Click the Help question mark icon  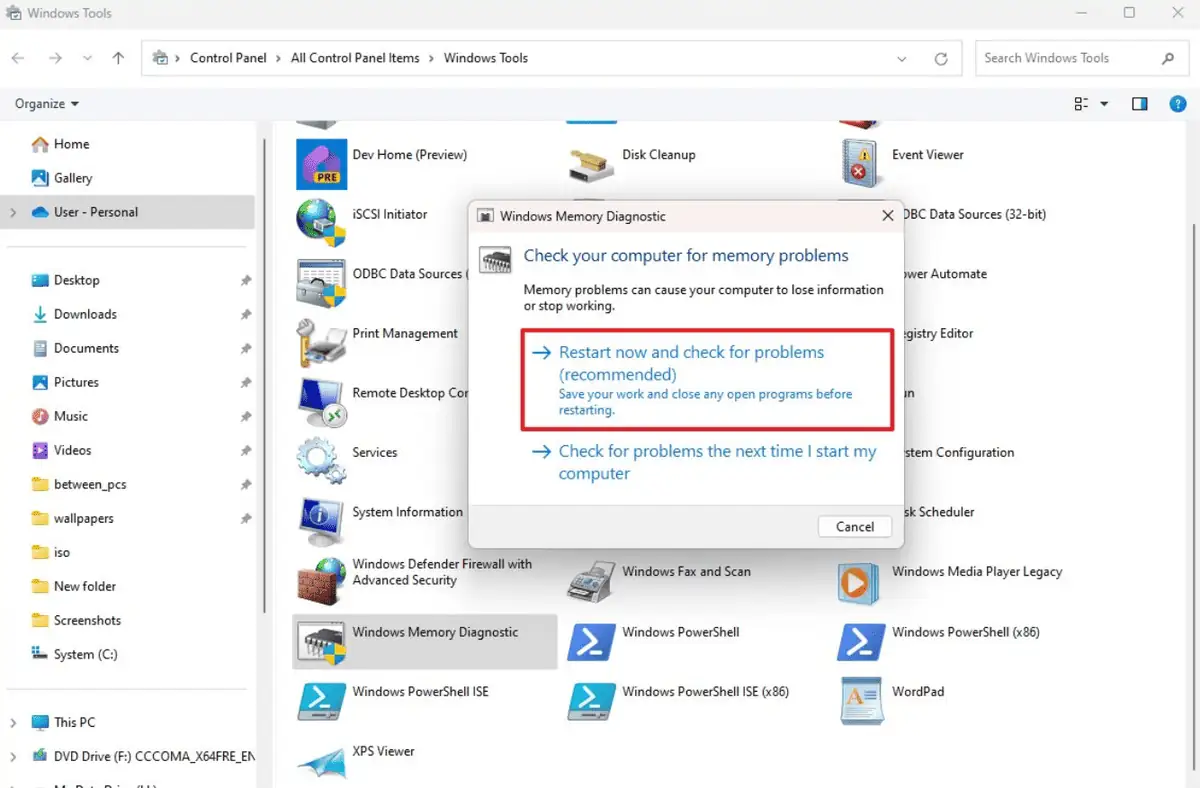[x=1178, y=104]
